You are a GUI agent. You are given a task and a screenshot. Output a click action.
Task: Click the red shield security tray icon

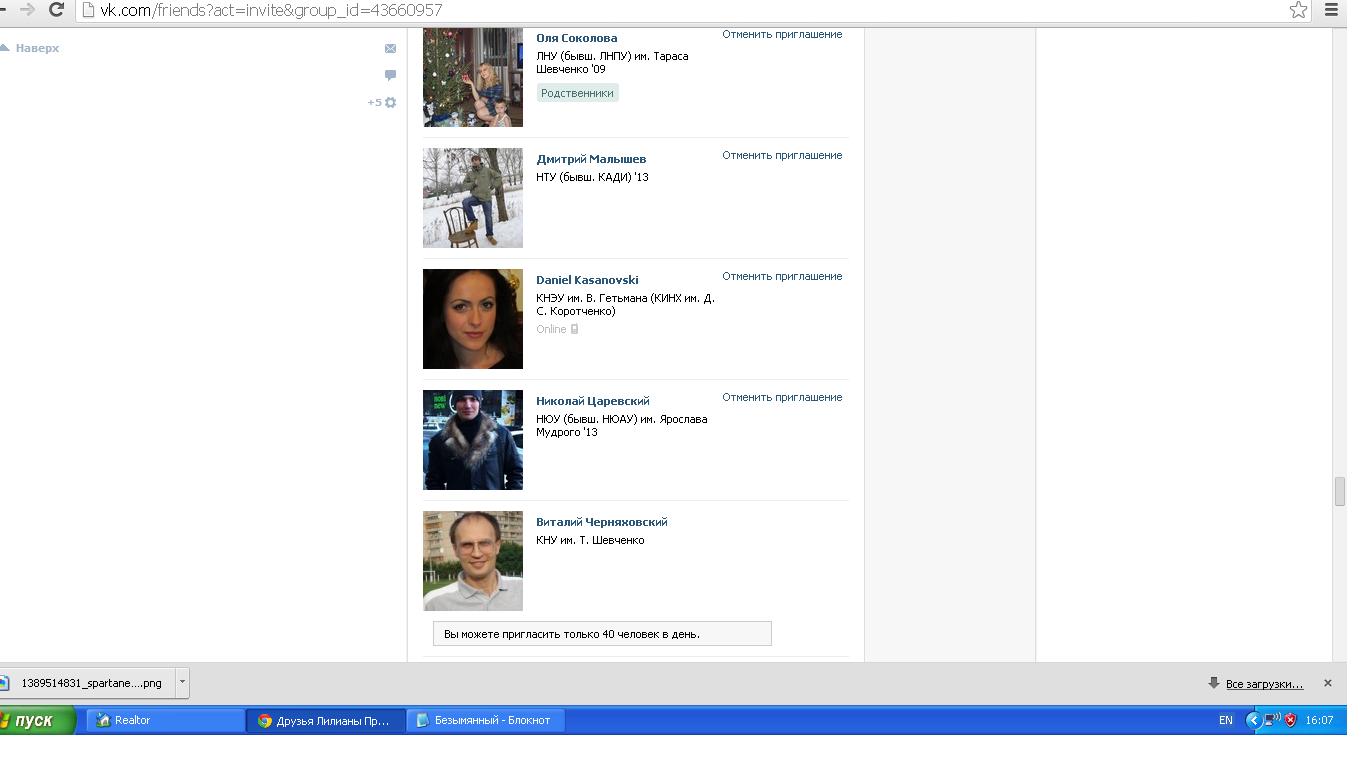(1291, 720)
